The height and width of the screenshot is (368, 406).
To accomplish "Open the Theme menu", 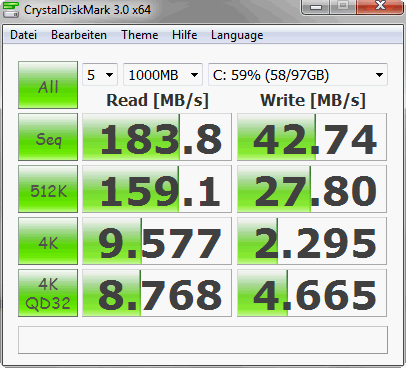I will pos(139,35).
